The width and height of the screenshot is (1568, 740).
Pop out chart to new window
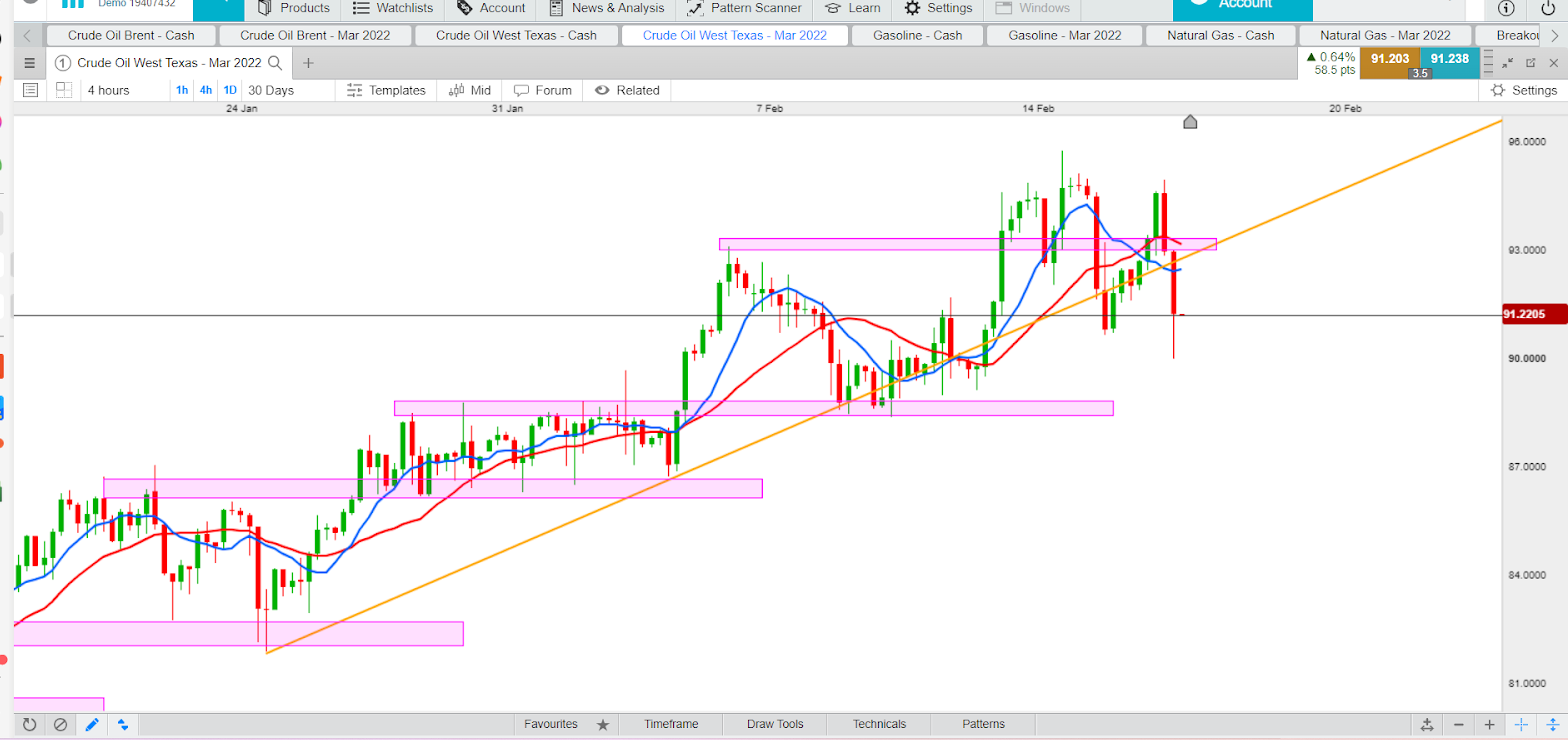click(1530, 63)
